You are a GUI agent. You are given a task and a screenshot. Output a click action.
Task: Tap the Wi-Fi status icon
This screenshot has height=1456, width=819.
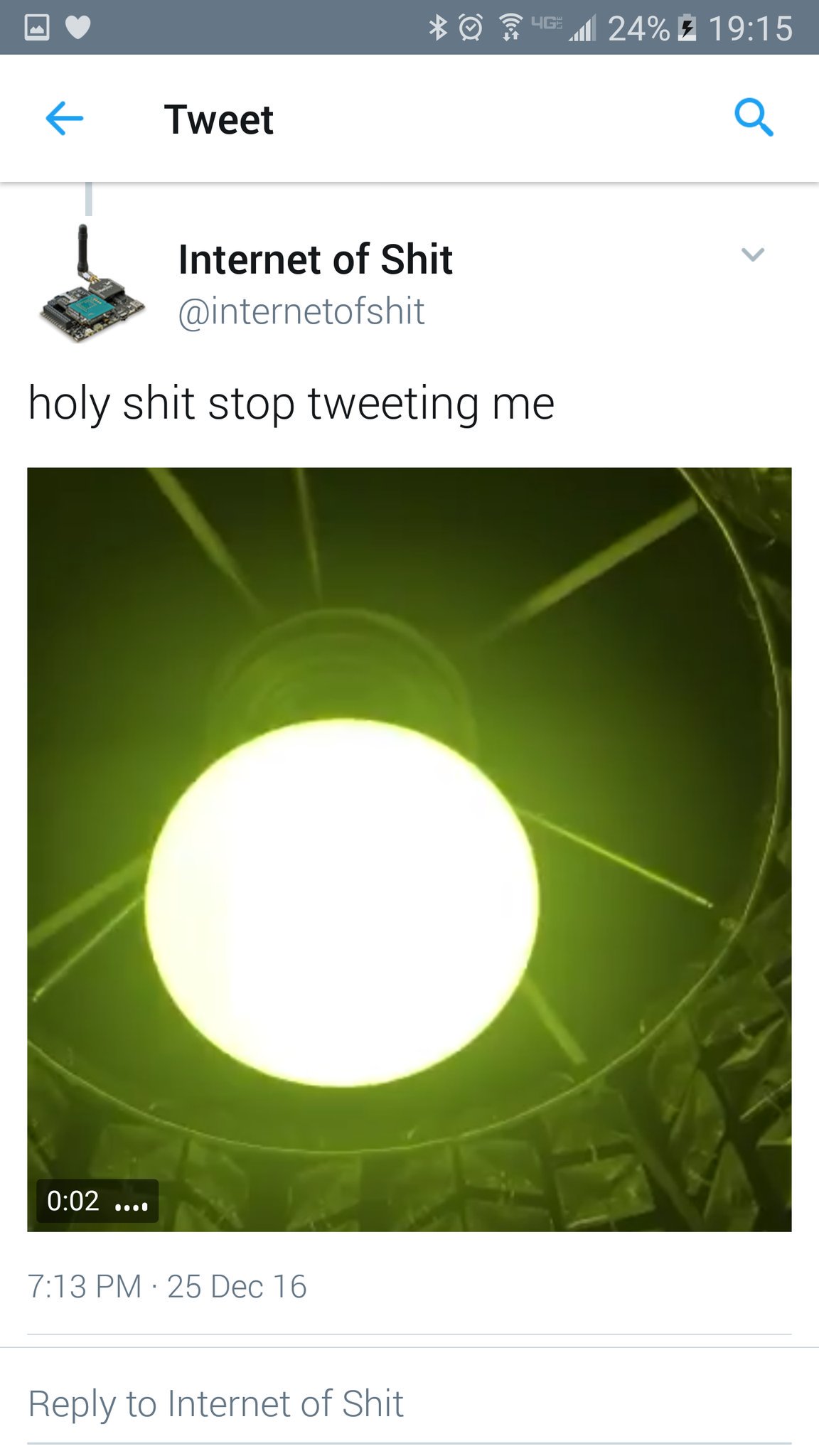510,28
